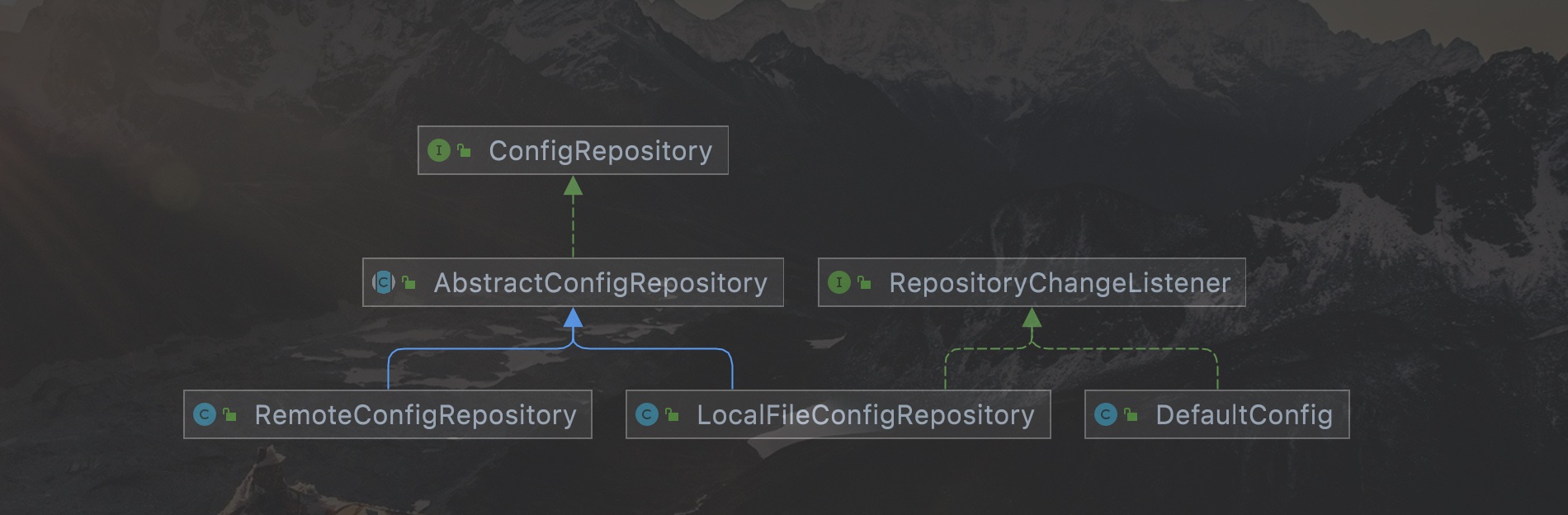This screenshot has width=1568, height=515.
Task: Click the interface icon on RepositoryChangeListener node
Action: 838,282
